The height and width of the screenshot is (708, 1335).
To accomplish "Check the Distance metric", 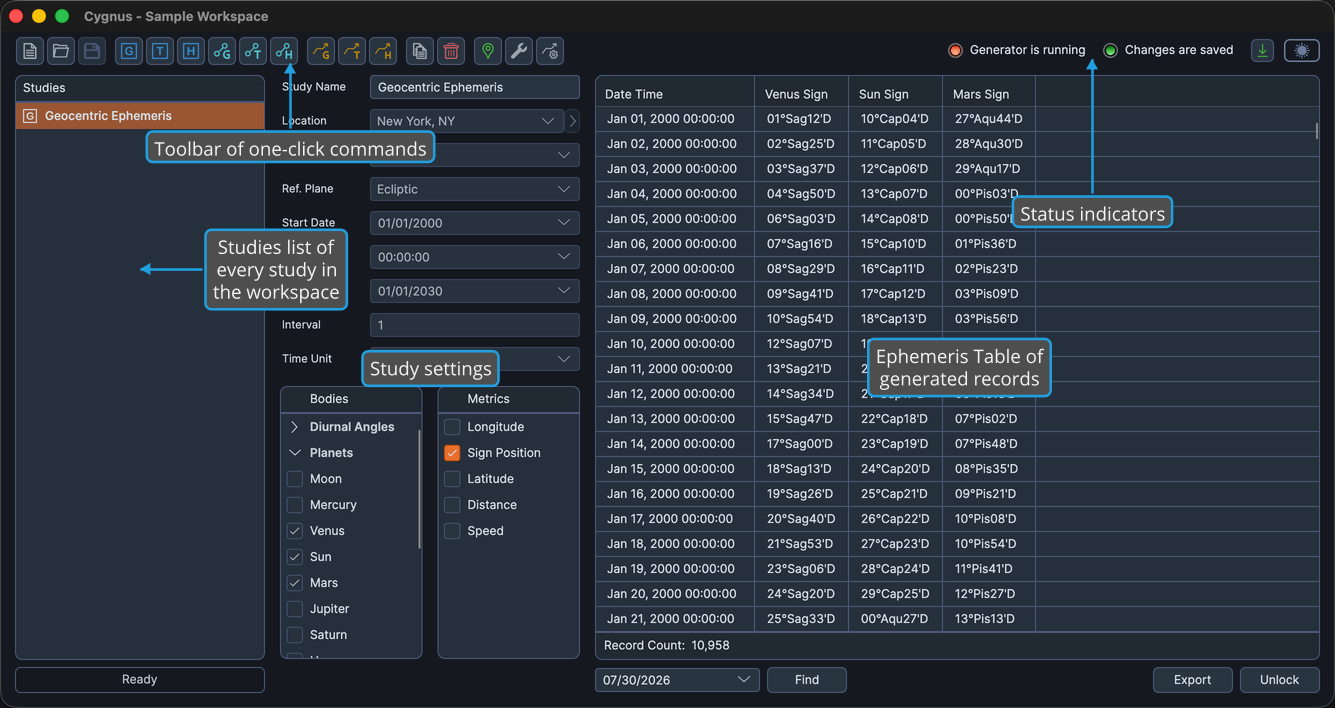I will pyautogui.click(x=452, y=505).
